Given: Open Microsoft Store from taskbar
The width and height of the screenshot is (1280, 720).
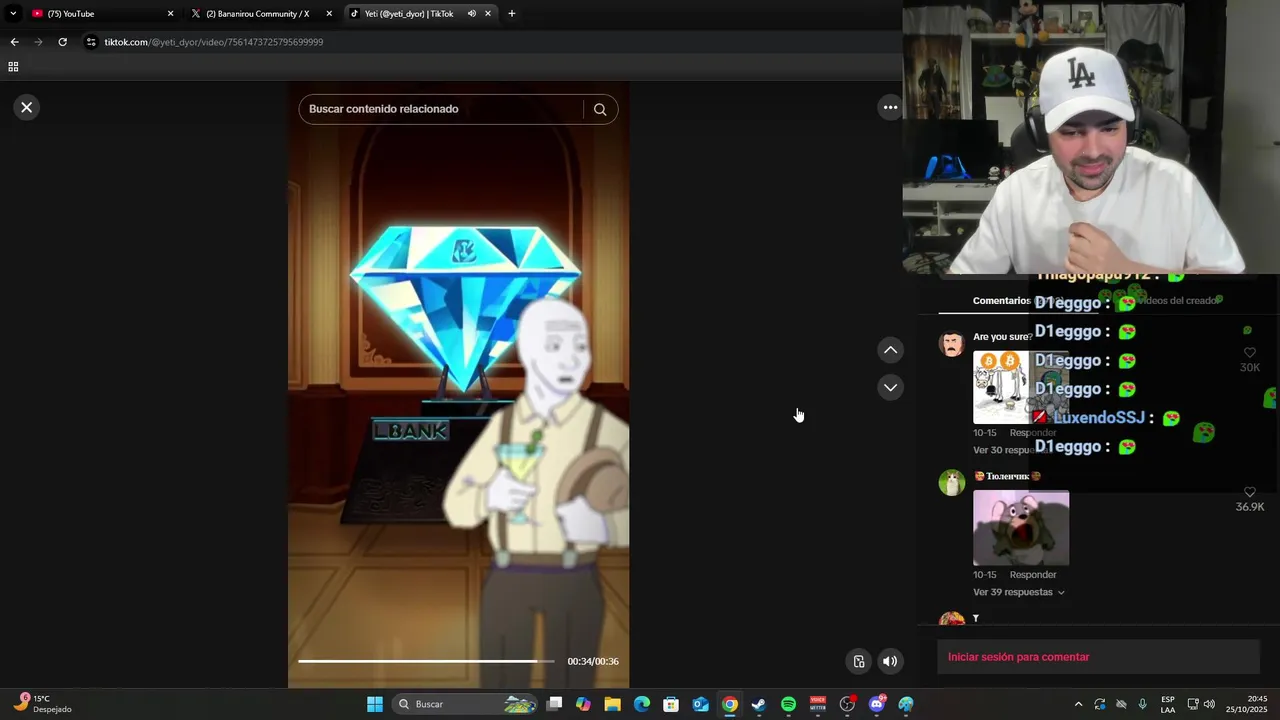Looking at the screenshot, I should [x=671, y=704].
